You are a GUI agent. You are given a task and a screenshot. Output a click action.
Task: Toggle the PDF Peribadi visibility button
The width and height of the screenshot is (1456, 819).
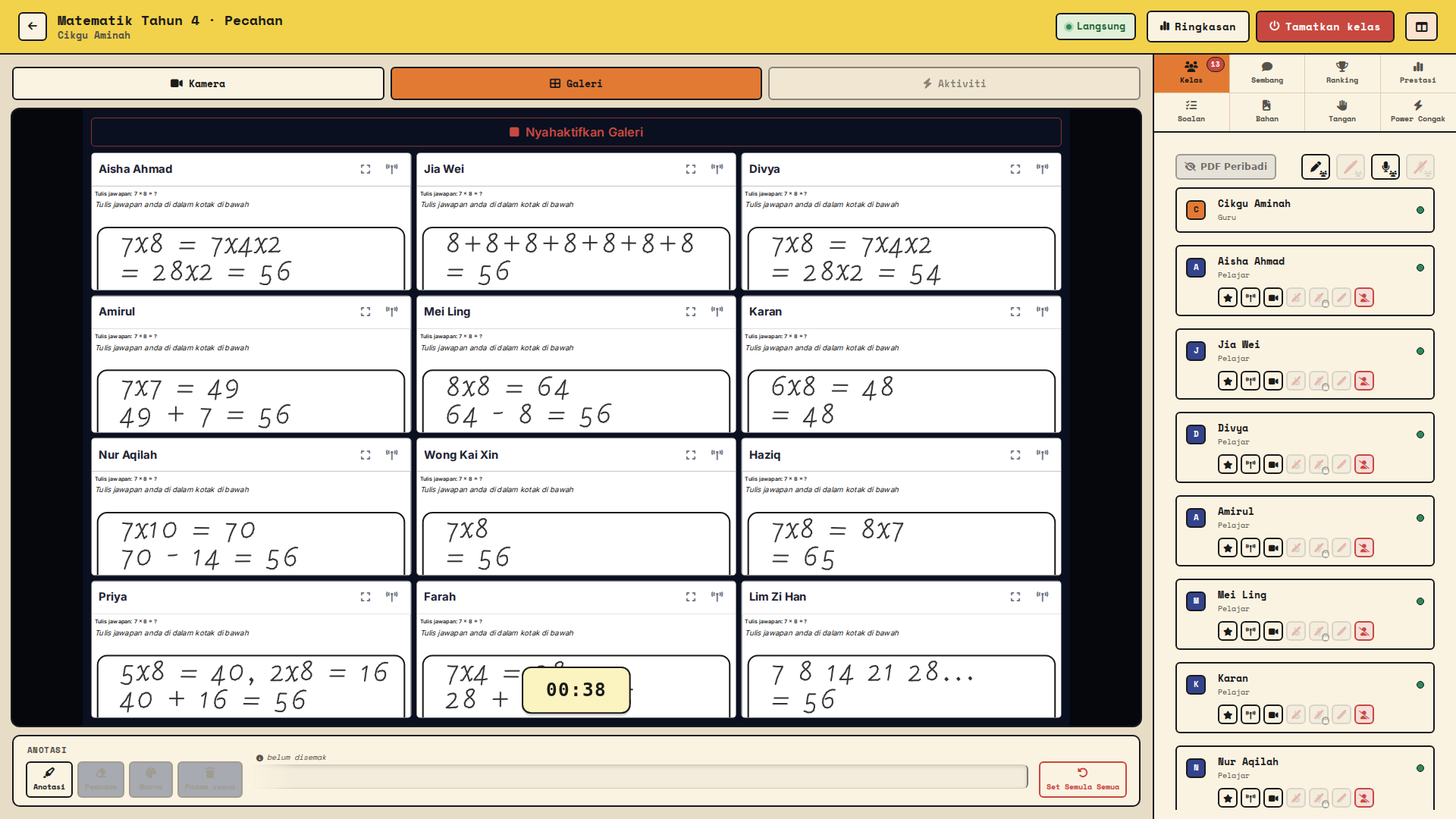click(x=1225, y=167)
